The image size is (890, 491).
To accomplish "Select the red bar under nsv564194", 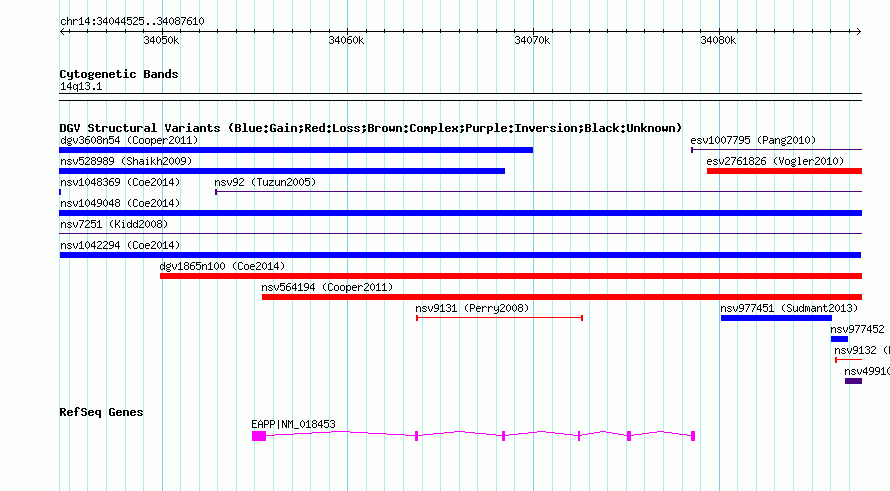I will (x=562, y=297).
